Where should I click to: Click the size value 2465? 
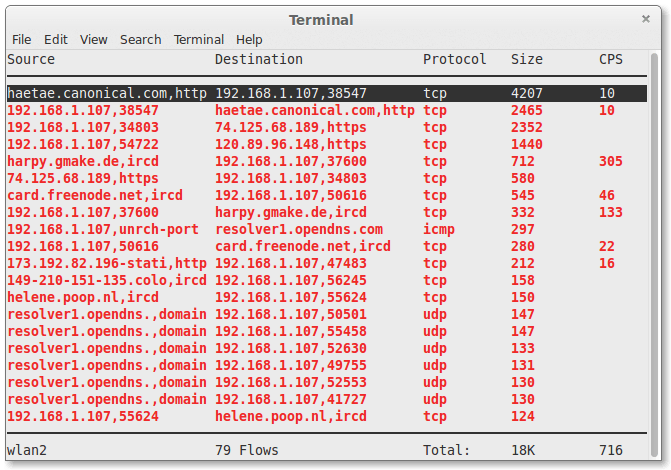pyautogui.click(x=527, y=110)
